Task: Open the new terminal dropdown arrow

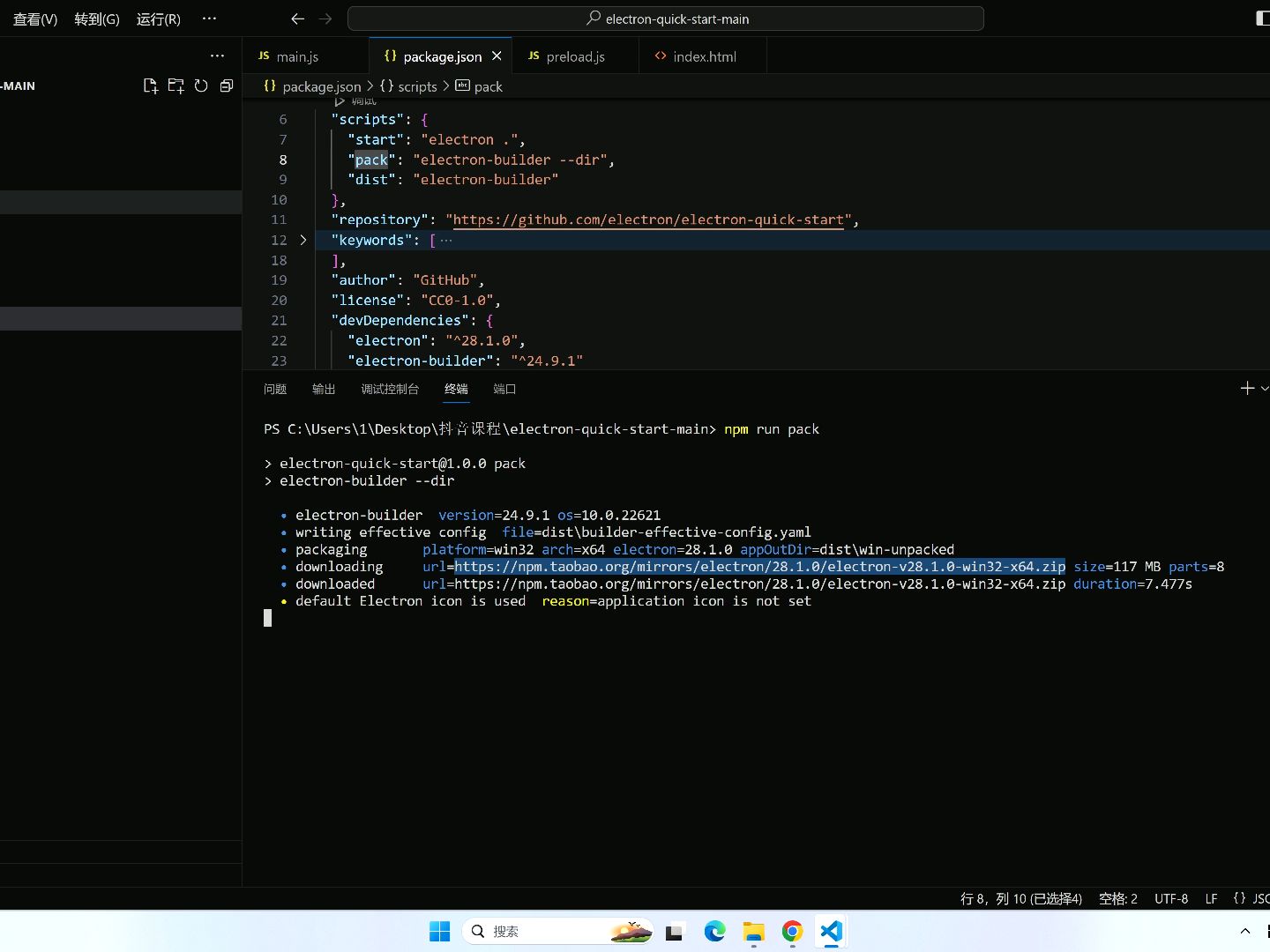Action: point(1265,388)
